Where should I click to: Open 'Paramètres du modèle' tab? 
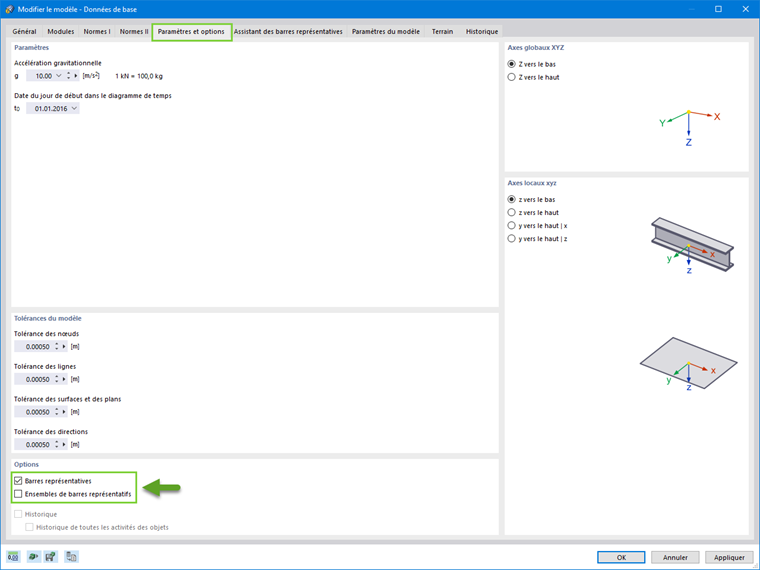pos(386,32)
